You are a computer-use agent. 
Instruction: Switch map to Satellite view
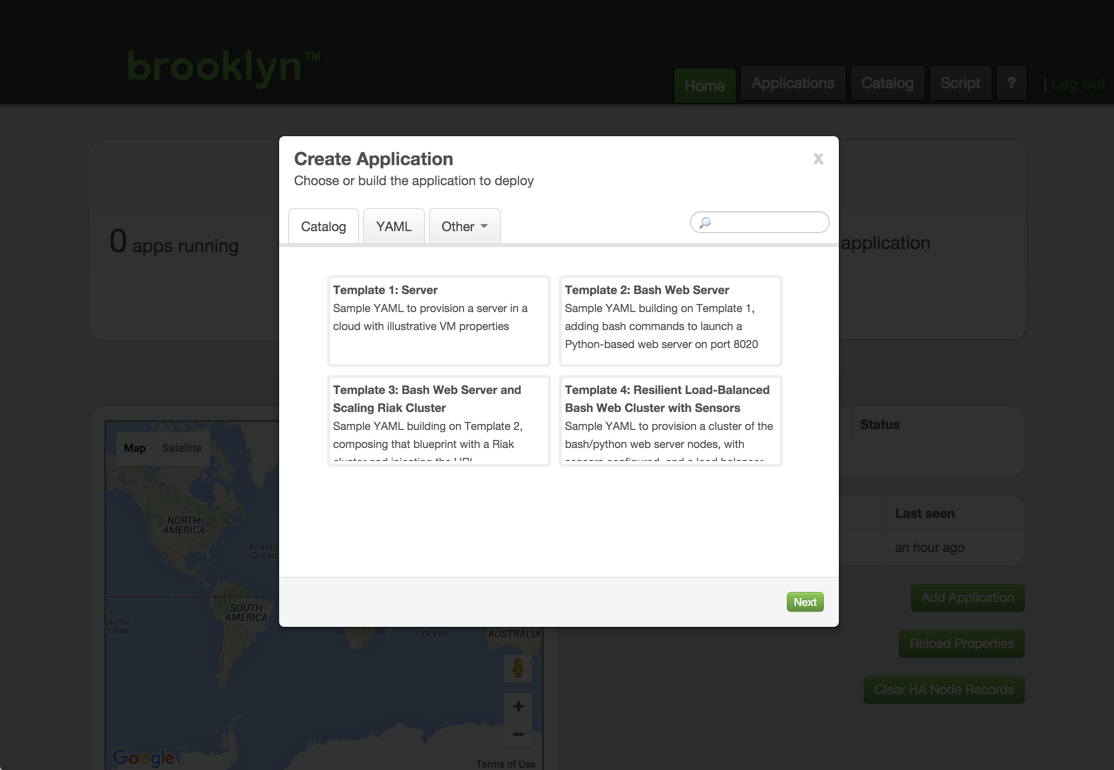point(182,448)
